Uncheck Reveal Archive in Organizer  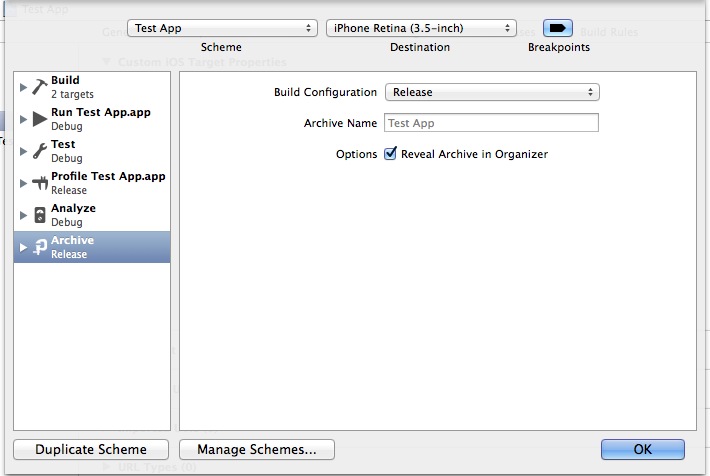coord(390,154)
